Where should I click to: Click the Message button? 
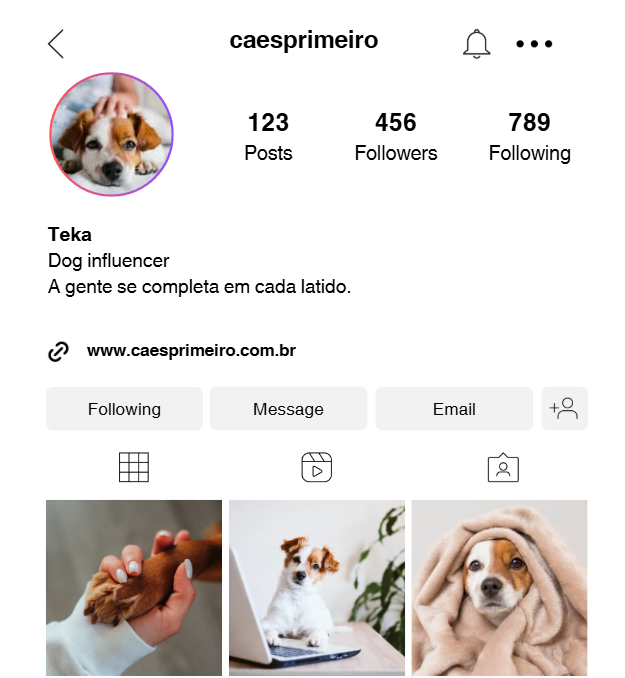click(288, 409)
